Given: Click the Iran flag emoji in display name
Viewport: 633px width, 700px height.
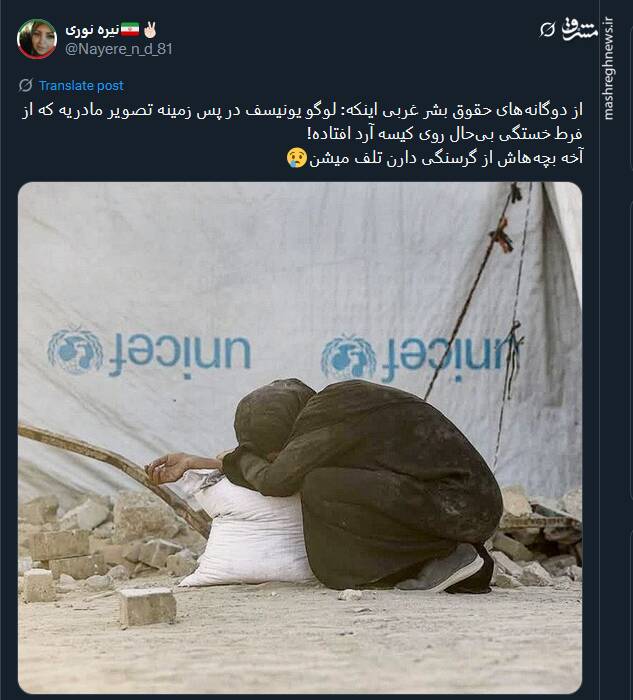Looking at the screenshot, I should coord(130,29).
